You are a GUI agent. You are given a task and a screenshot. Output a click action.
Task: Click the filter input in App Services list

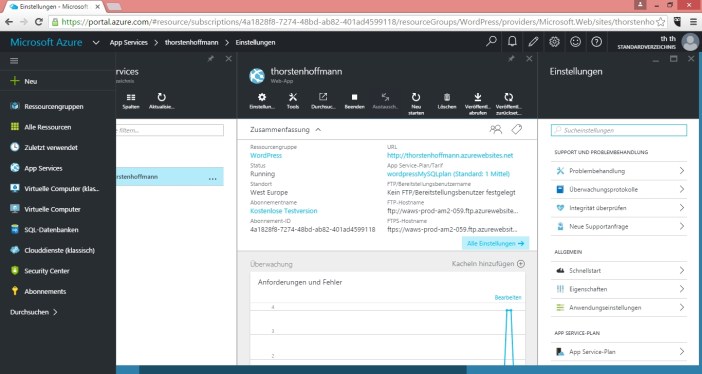170,130
